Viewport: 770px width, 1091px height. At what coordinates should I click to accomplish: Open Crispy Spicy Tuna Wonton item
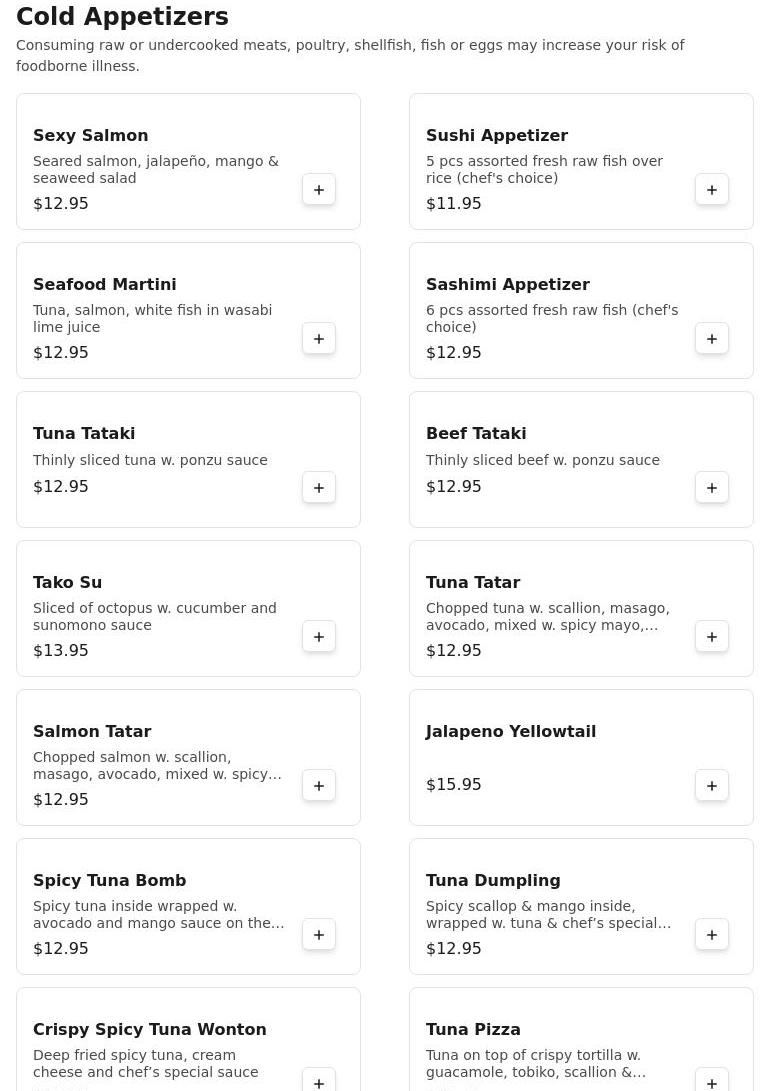point(149,1029)
